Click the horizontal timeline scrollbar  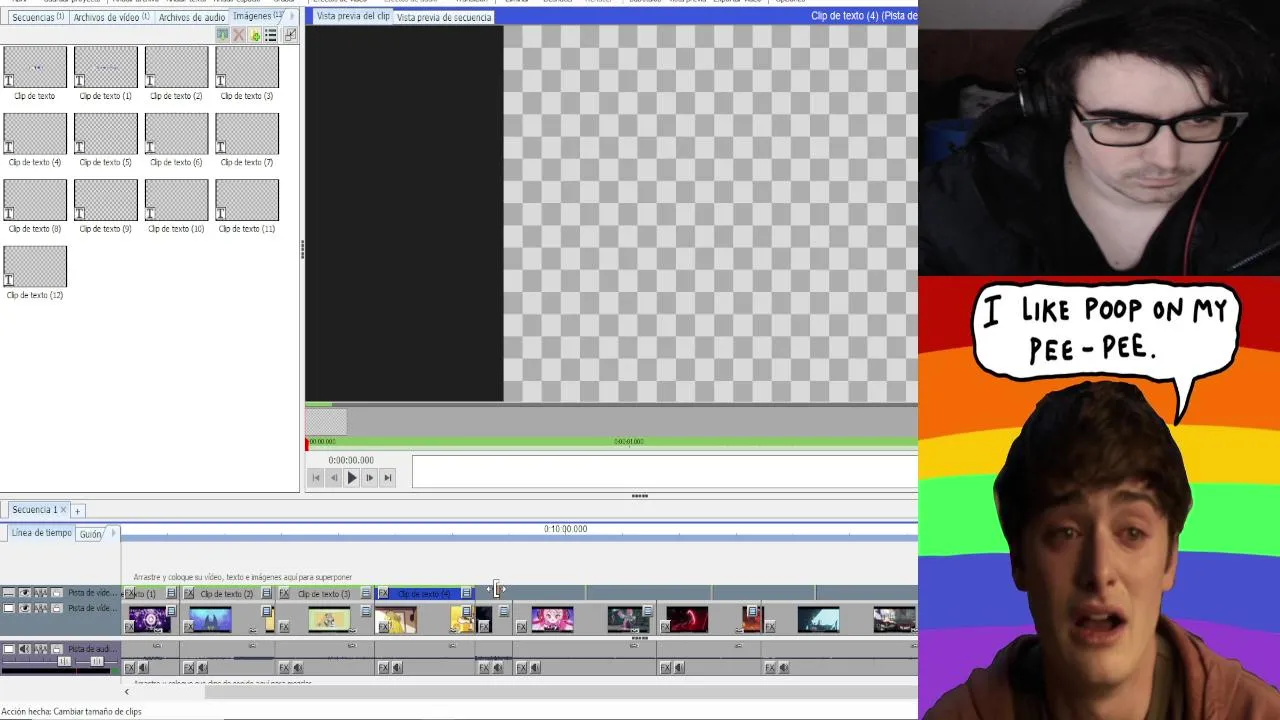560,691
